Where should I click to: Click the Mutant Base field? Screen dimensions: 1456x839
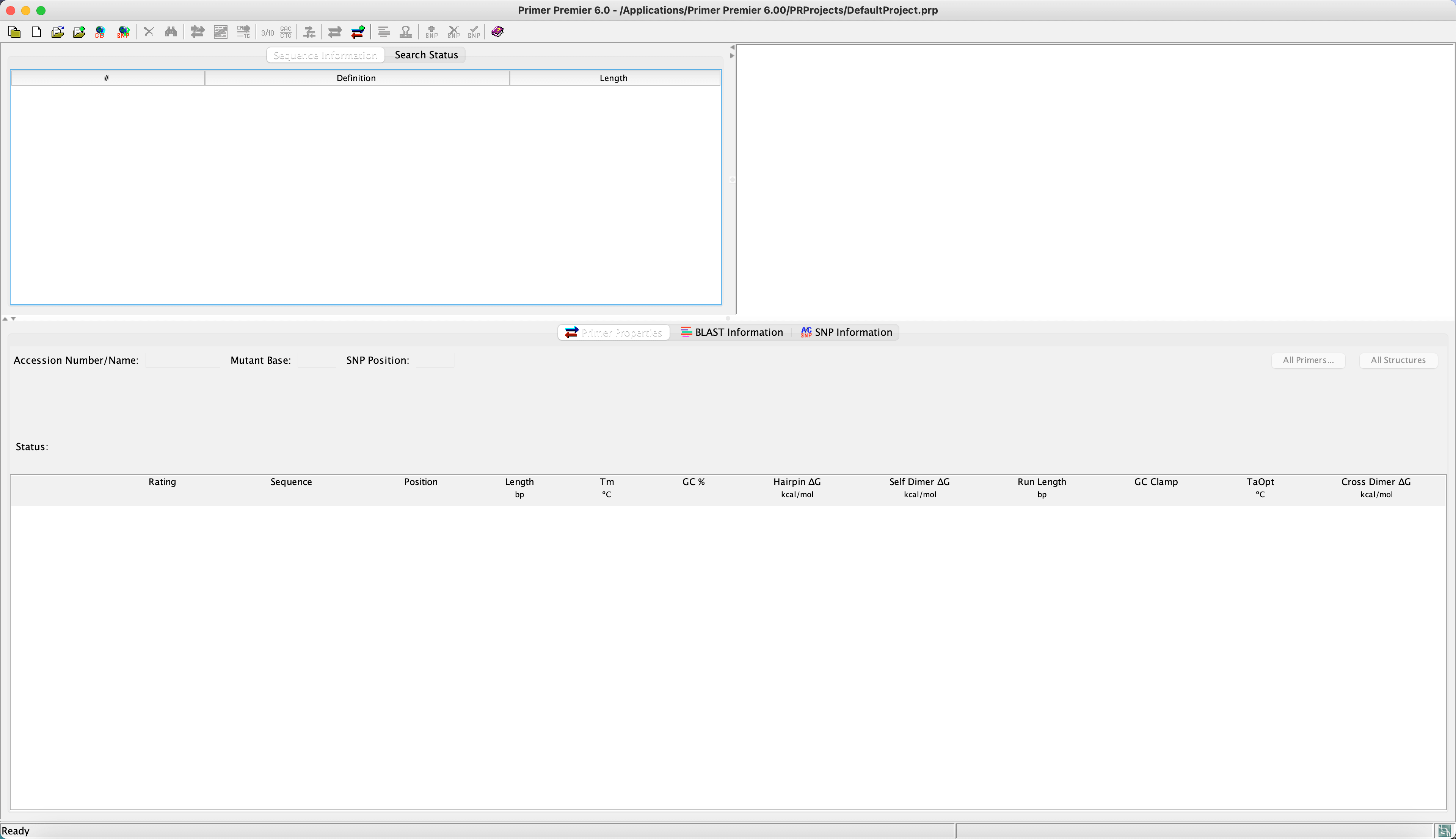click(x=317, y=360)
